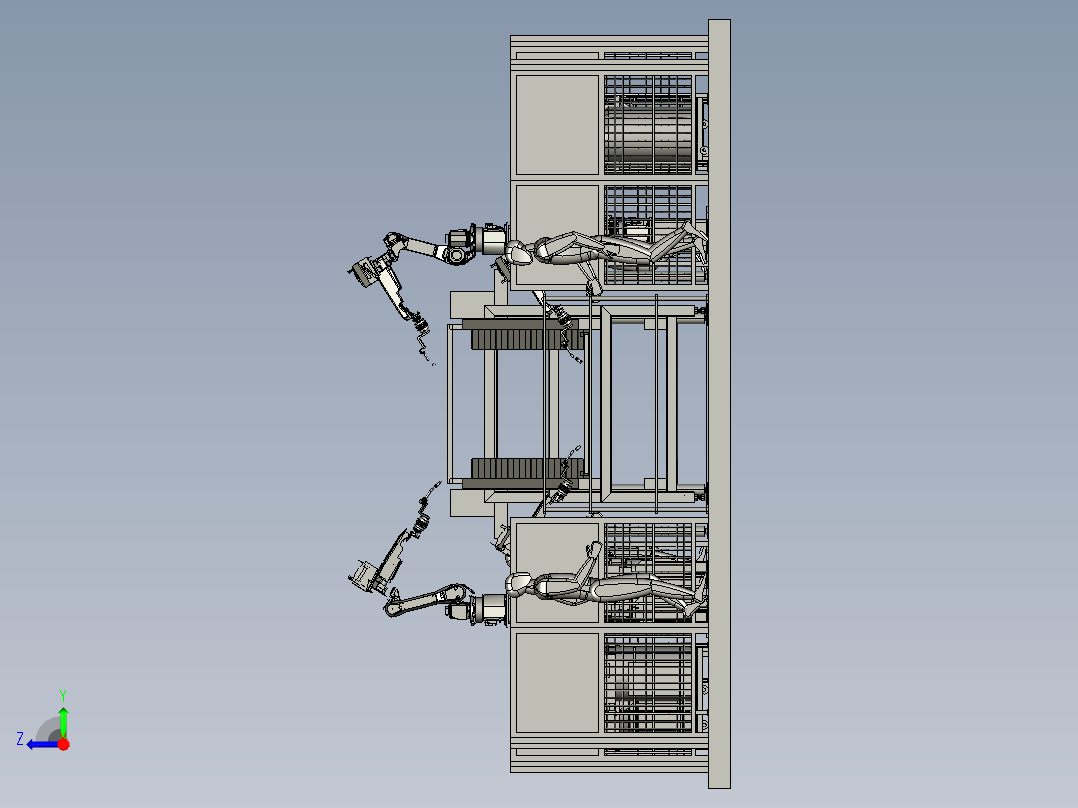Pick the upper mannequin's head
1078x808 pixels.
pyautogui.click(x=518, y=254)
